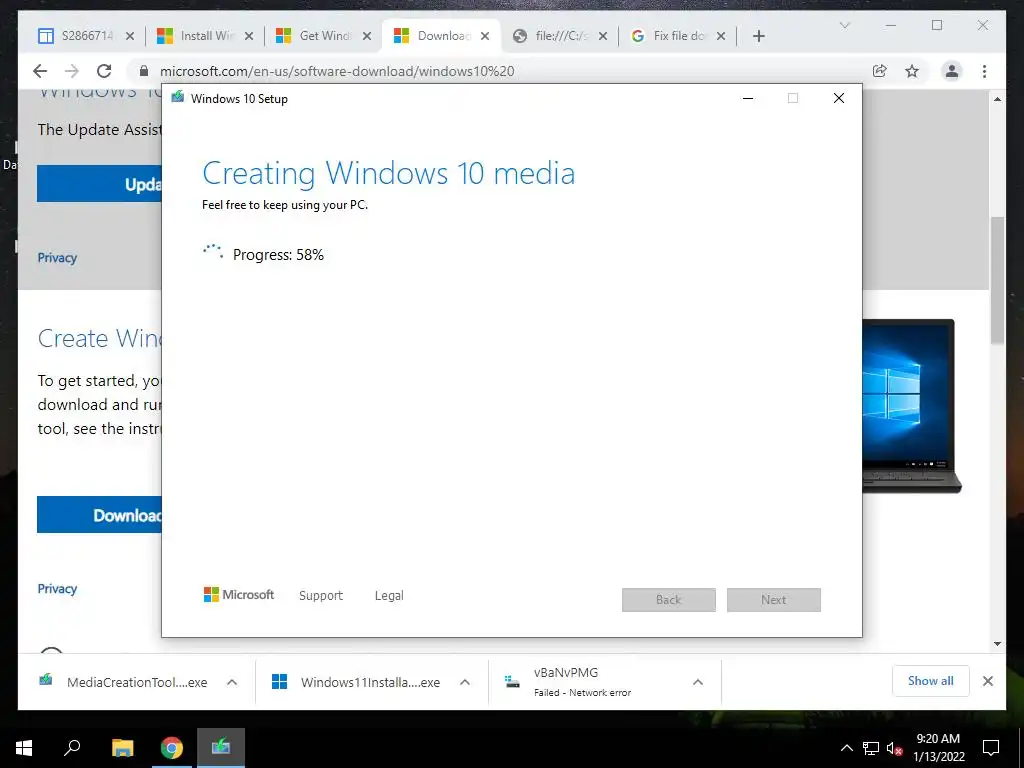The width and height of the screenshot is (1024, 768).
Task: Click the Support link in Setup
Action: click(321, 596)
